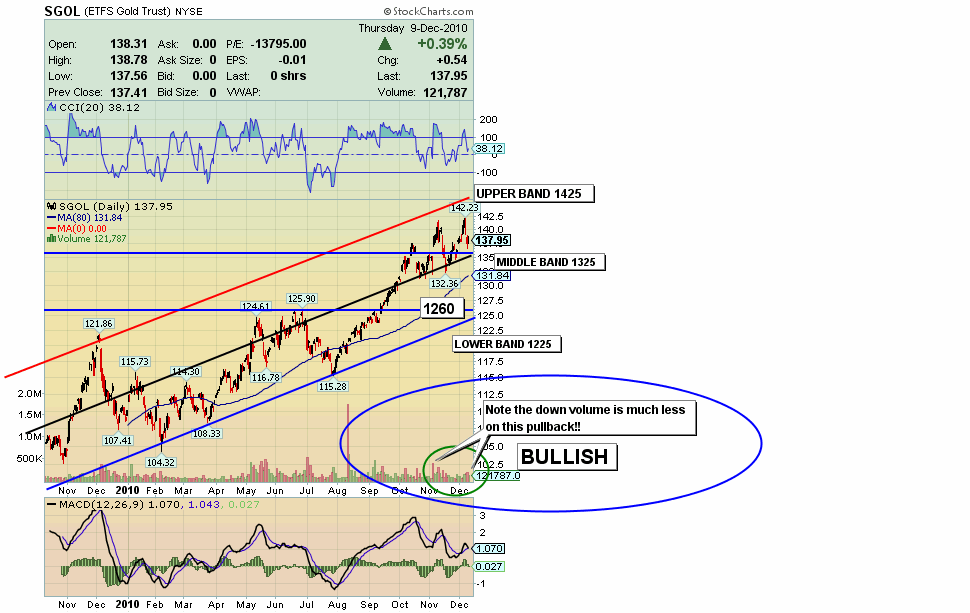The width and height of the screenshot is (970, 613).
Task: Click the MIDDLE BAND 1325 annotation label
Action: click(549, 262)
